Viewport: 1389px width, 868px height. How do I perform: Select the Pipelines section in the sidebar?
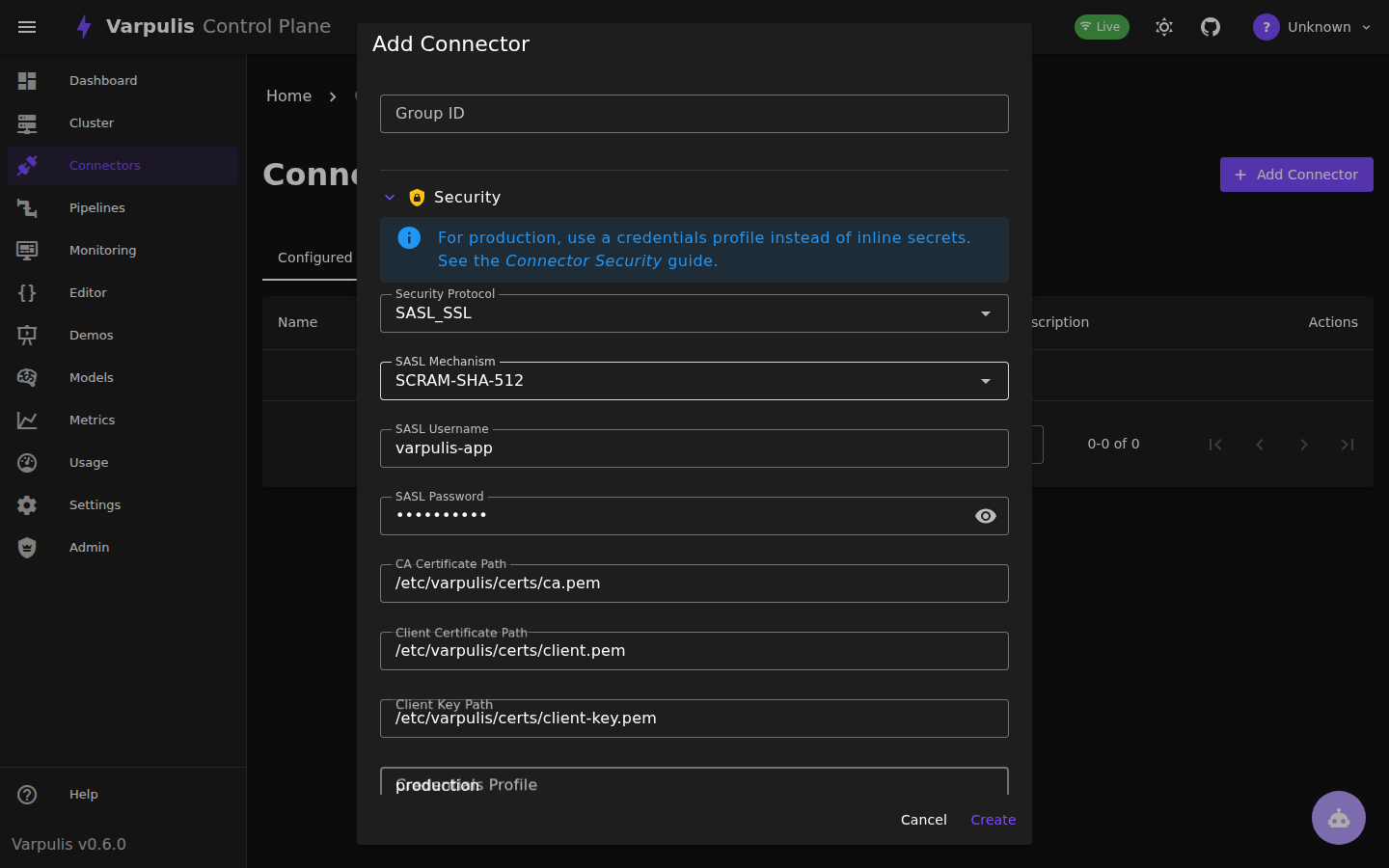96,207
